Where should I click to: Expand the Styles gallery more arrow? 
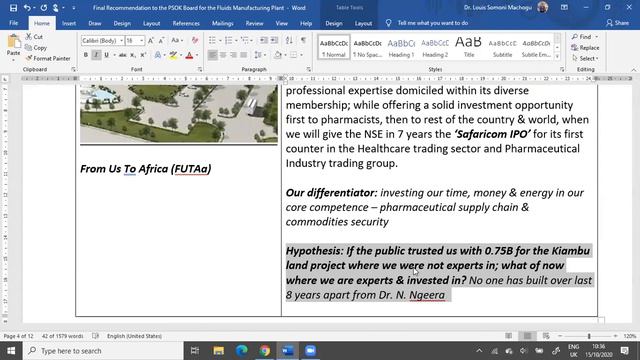557,57
